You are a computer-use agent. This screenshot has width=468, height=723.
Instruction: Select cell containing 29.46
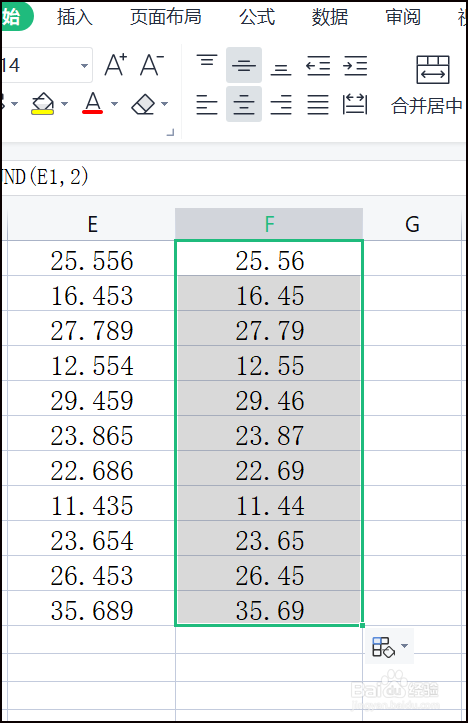(x=269, y=400)
